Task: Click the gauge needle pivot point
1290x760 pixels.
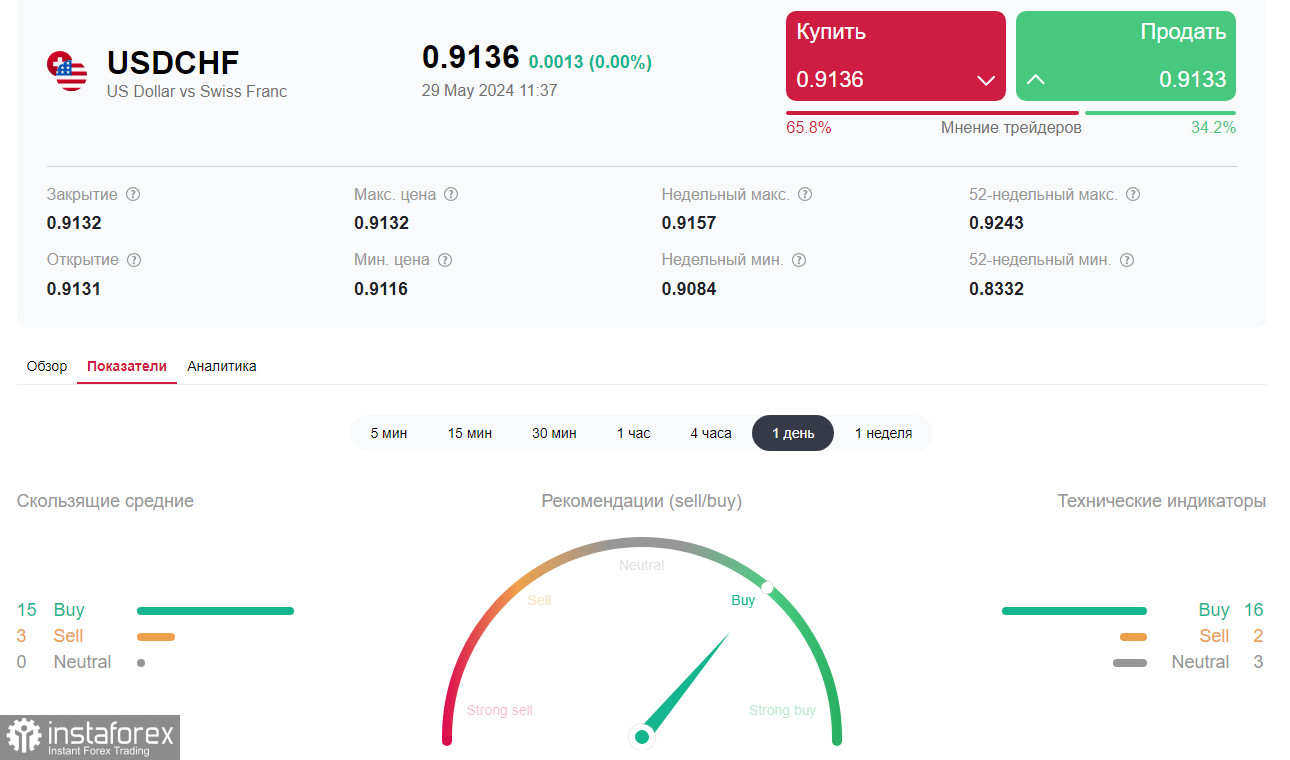Action: (642, 737)
